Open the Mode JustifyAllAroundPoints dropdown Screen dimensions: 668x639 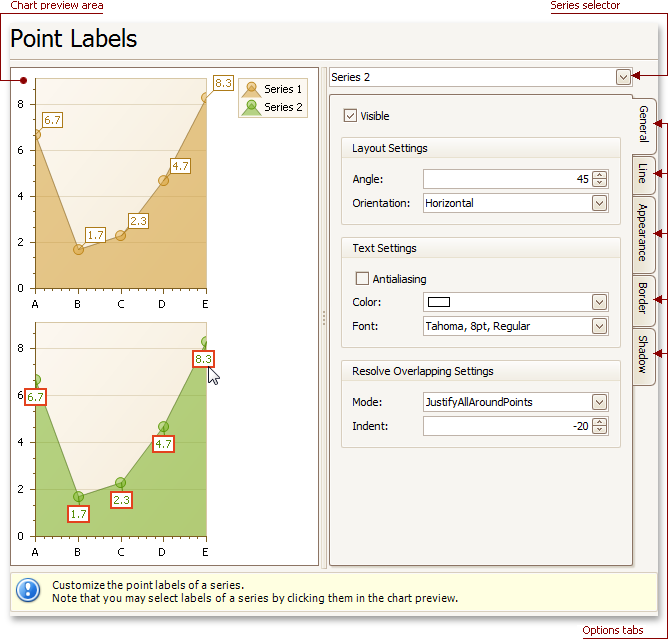click(599, 402)
